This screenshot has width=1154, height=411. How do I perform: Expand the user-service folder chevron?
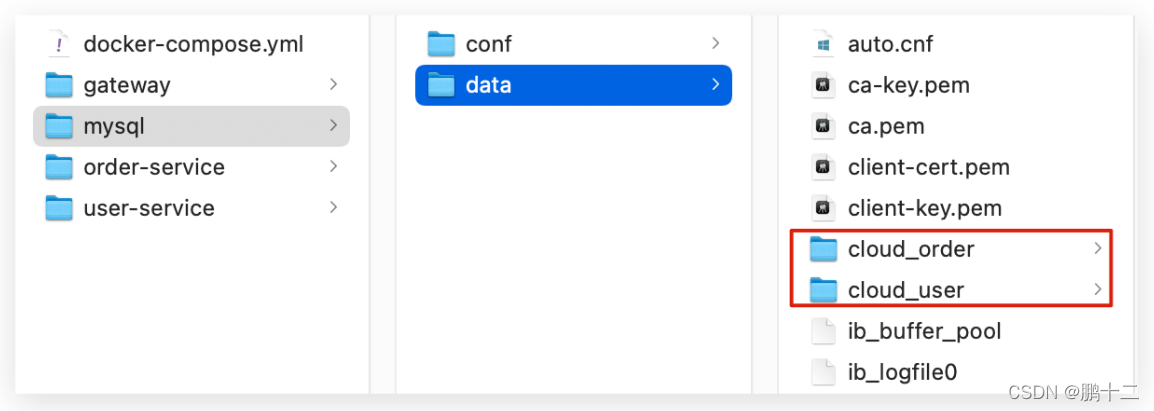pos(333,208)
